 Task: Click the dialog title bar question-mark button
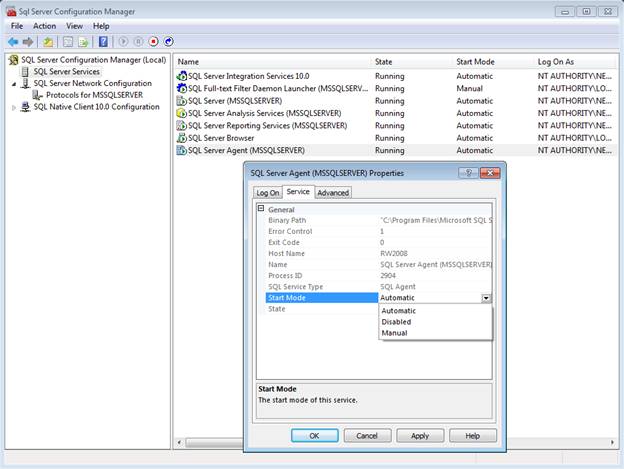pos(468,173)
